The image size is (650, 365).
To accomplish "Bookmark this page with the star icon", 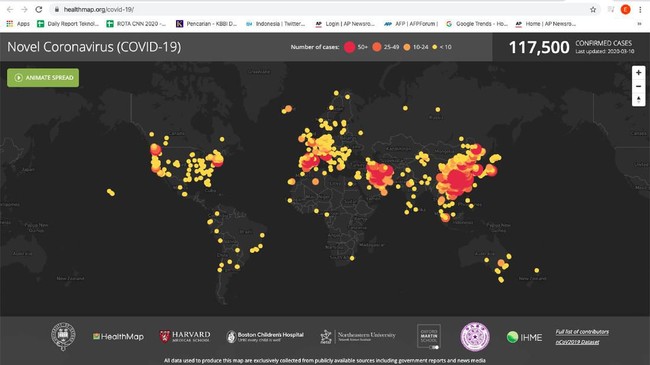I will (593, 10).
